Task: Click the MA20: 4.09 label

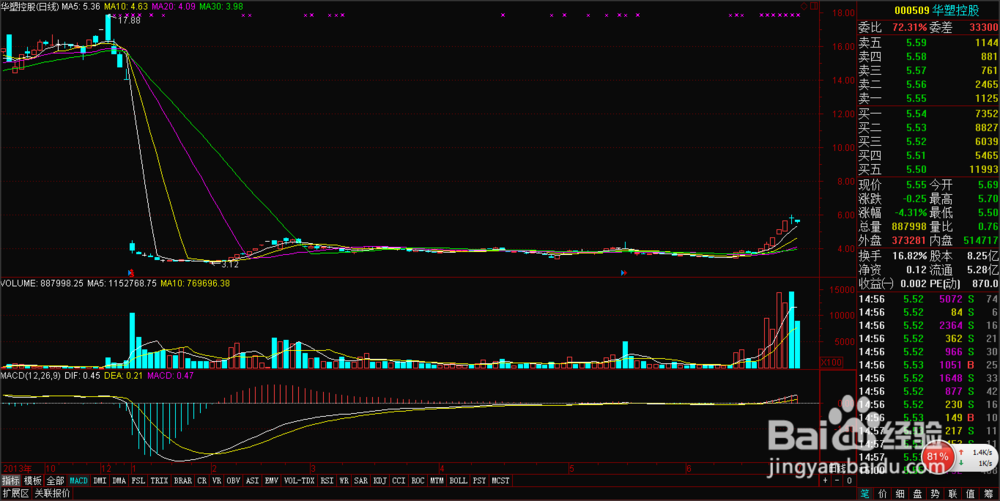Action: pos(173,6)
